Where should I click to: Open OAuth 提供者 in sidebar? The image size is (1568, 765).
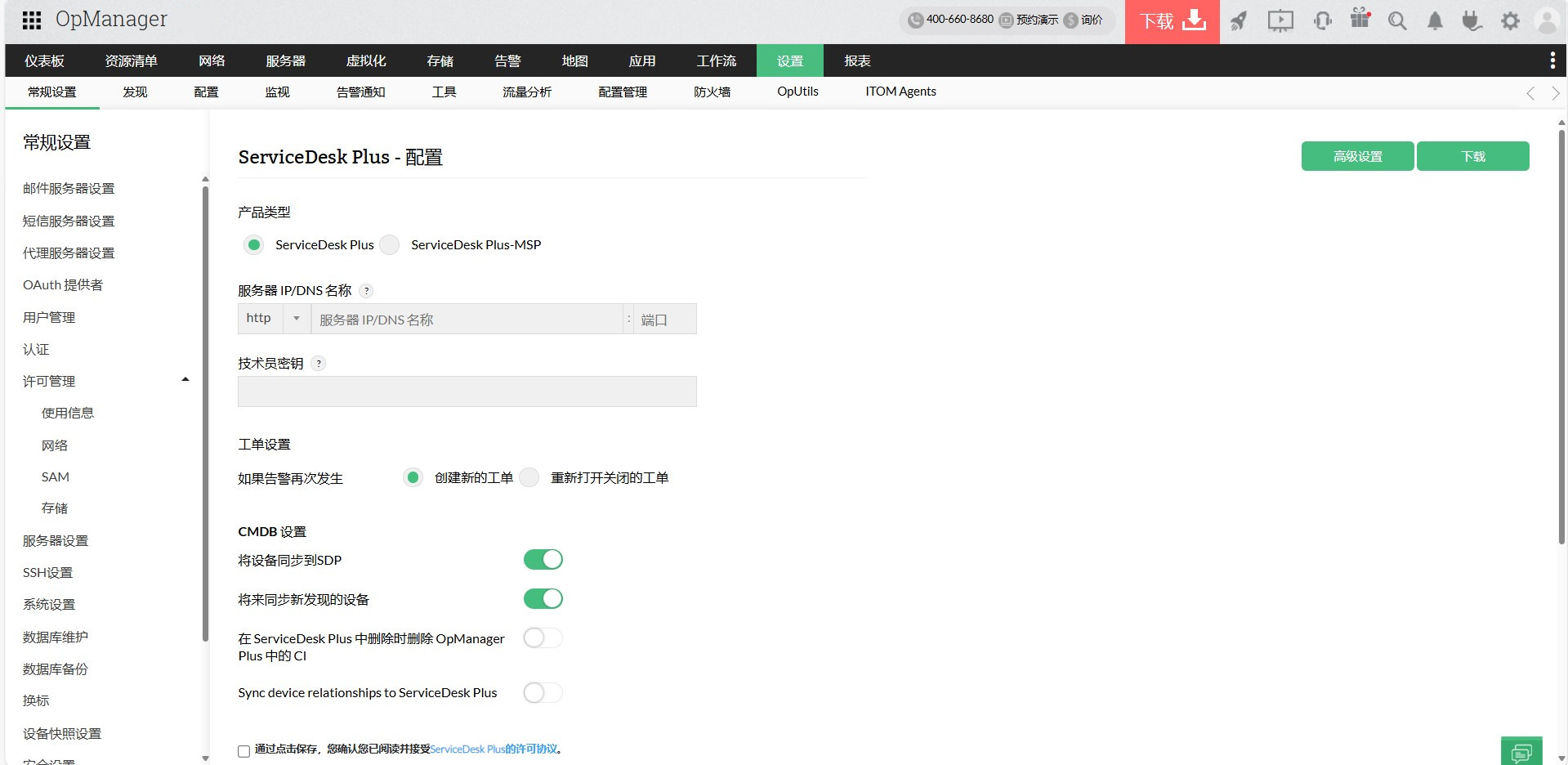[63, 285]
